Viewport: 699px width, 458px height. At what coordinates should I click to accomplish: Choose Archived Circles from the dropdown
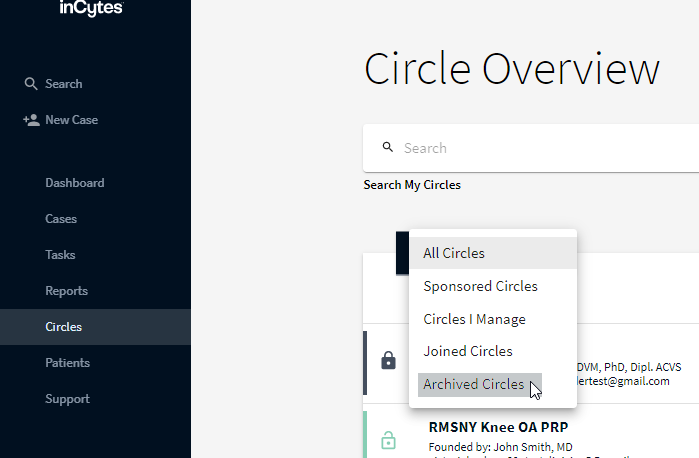click(x=473, y=384)
